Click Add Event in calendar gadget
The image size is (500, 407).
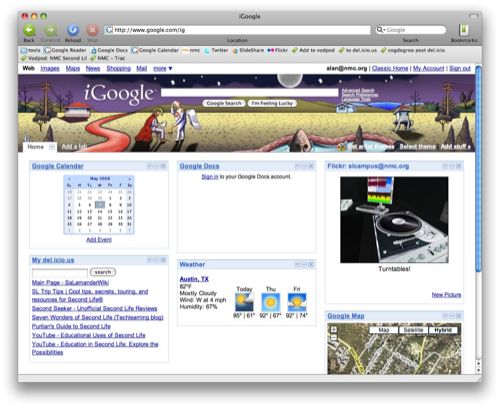coord(99,240)
